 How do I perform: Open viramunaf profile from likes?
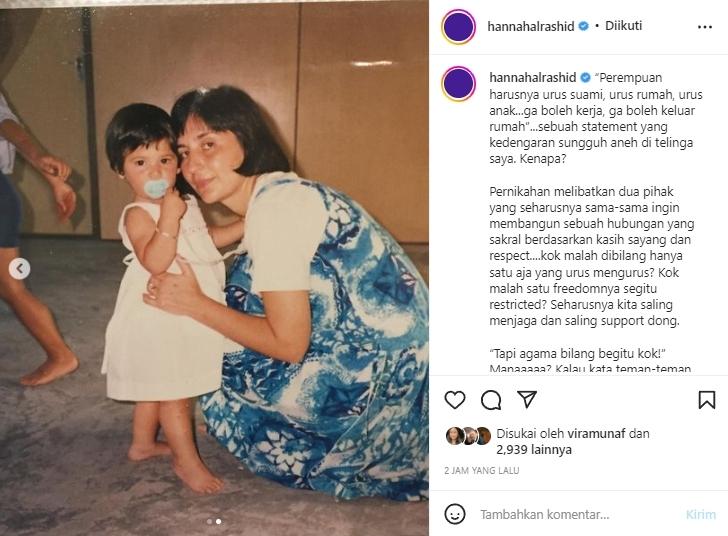coord(596,433)
